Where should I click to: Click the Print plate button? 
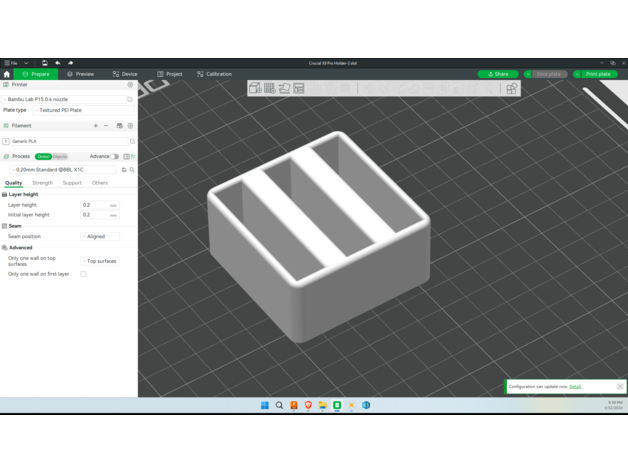tap(598, 74)
